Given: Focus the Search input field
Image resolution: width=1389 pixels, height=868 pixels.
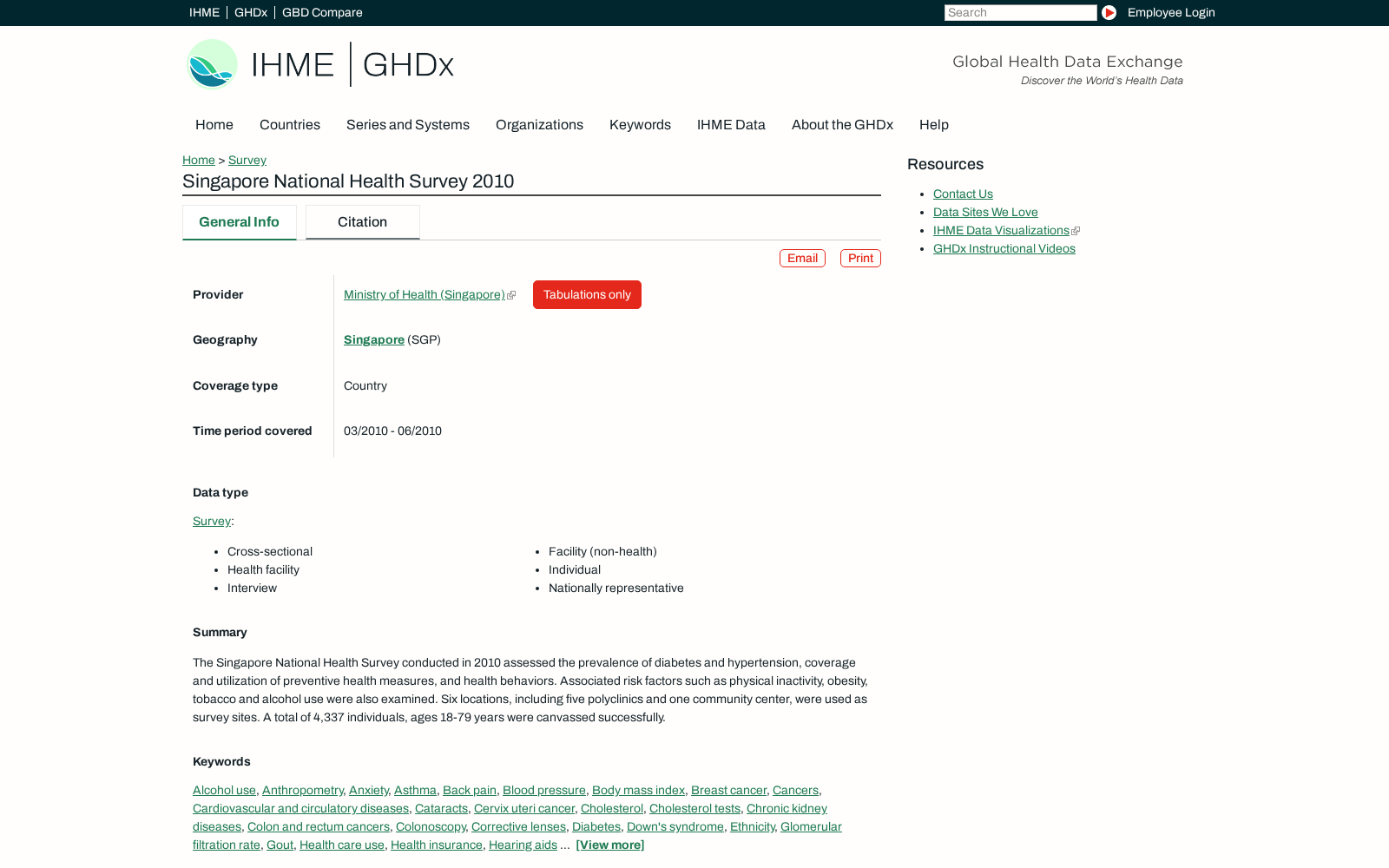Looking at the screenshot, I should (1020, 12).
